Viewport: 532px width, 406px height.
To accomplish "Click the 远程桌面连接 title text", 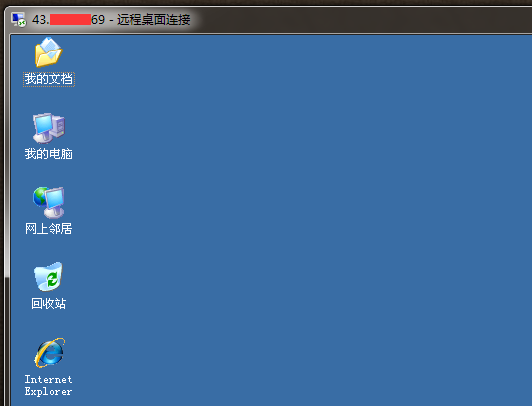I will coord(153,20).
